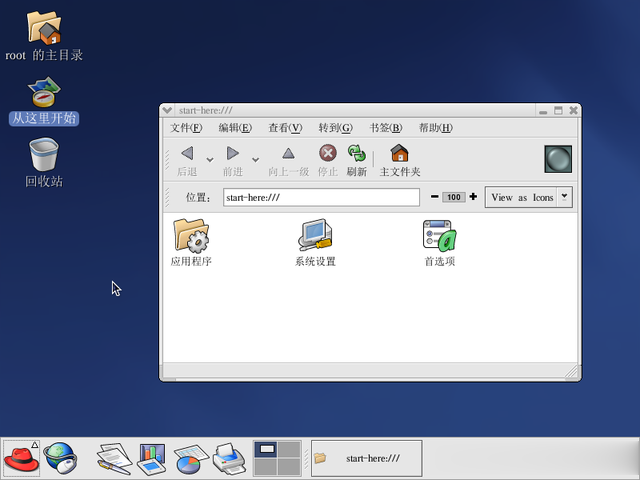Launch the web browser globe icon
Screen dimensions: 640x480
(x=60, y=458)
